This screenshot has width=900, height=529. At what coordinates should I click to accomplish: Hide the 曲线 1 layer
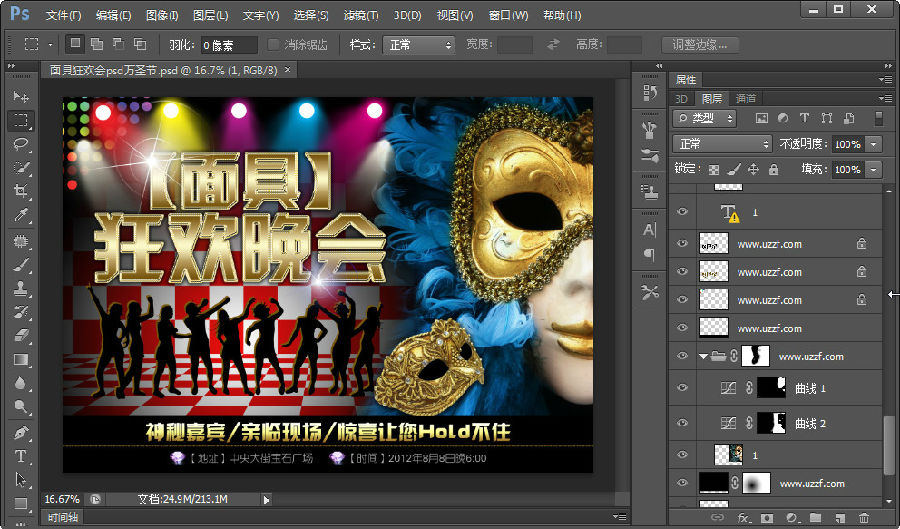point(682,387)
